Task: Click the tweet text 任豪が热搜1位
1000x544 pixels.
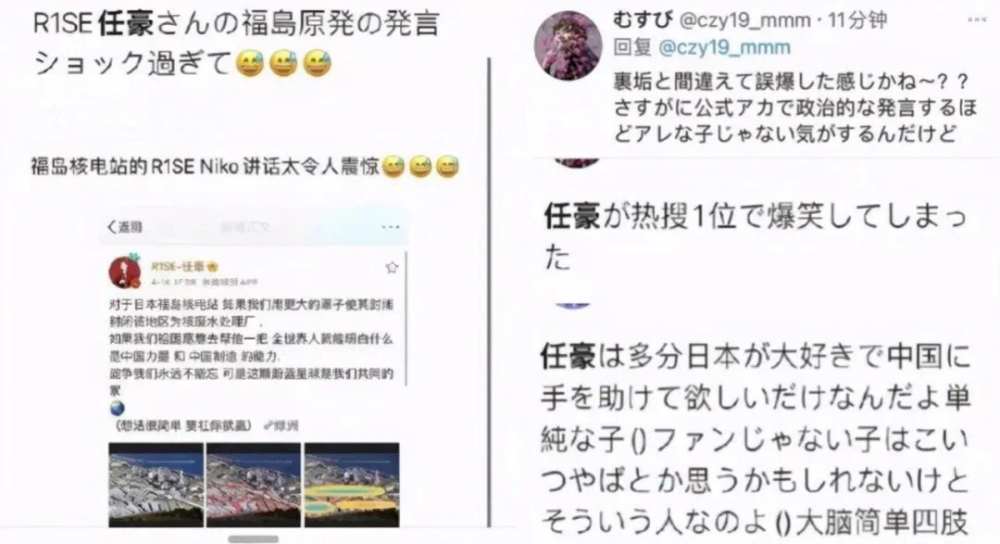Action: tap(755, 237)
